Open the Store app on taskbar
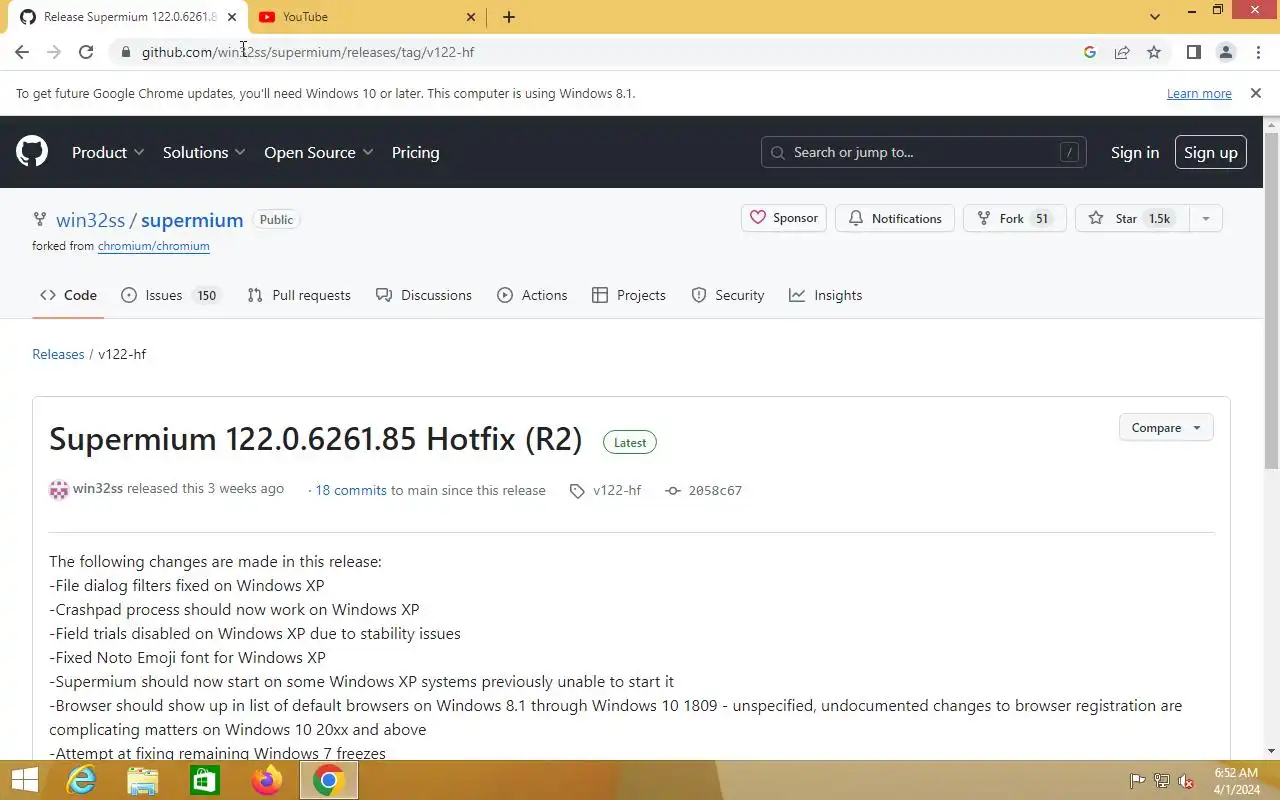 coord(205,780)
